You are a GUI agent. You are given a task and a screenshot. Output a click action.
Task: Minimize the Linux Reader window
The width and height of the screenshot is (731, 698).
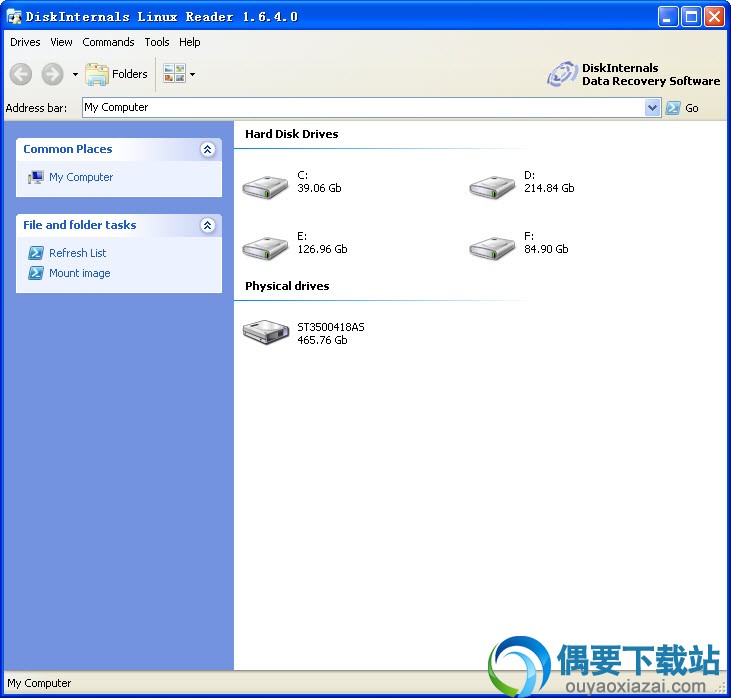668,17
